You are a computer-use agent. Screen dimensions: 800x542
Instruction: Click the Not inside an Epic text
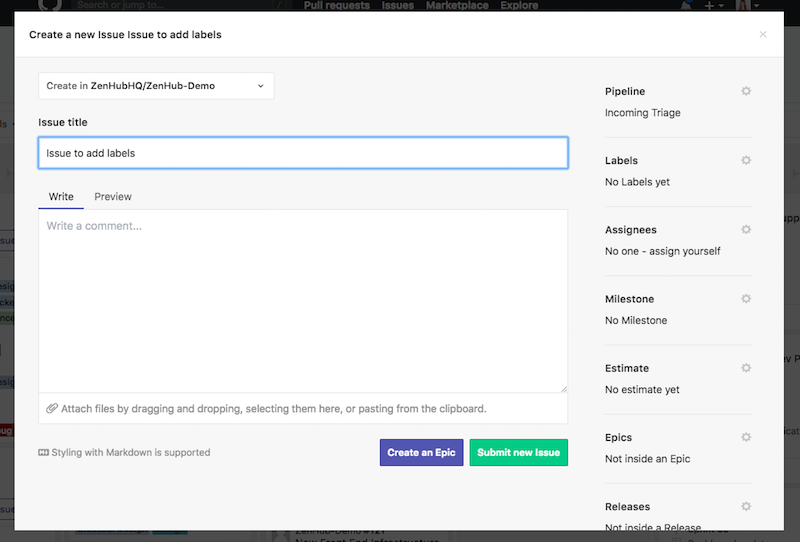[647, 459]
